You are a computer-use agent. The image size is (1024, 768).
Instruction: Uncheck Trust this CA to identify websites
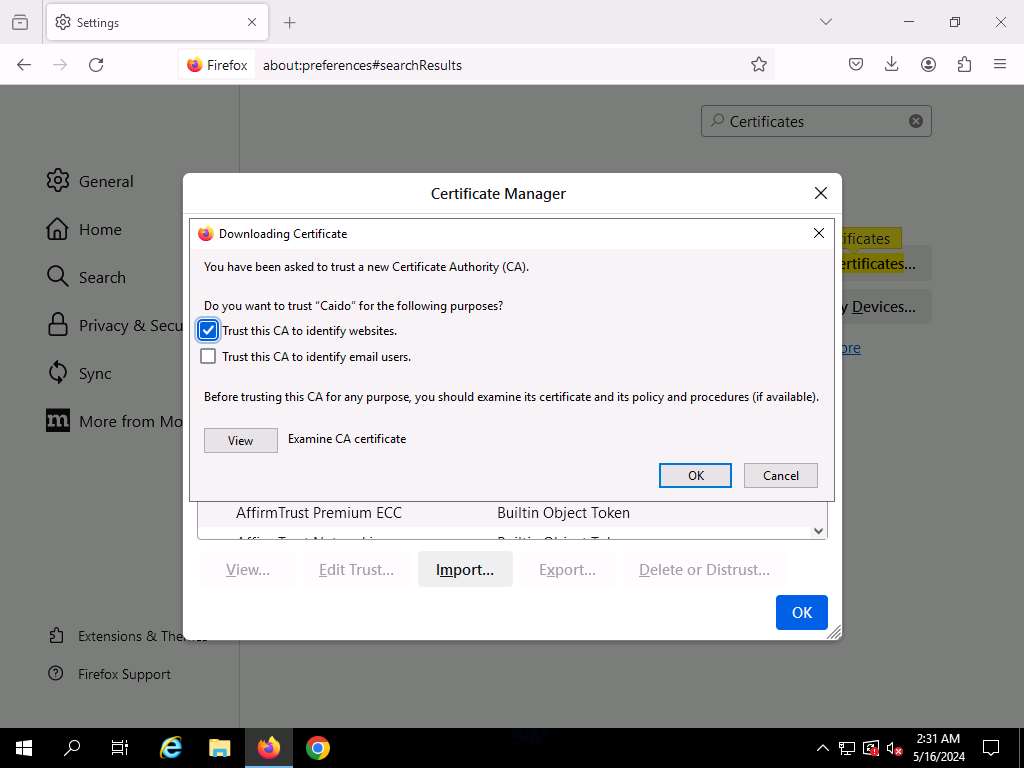point(208,331)
